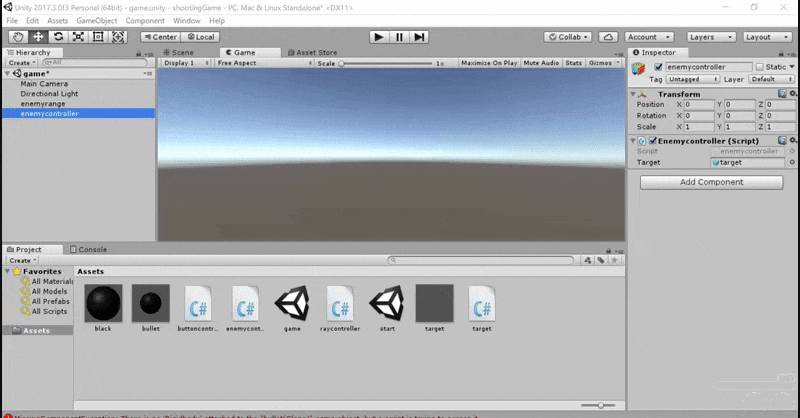Collapse the Transform component
Screen dimensions: 800x418
633,94
